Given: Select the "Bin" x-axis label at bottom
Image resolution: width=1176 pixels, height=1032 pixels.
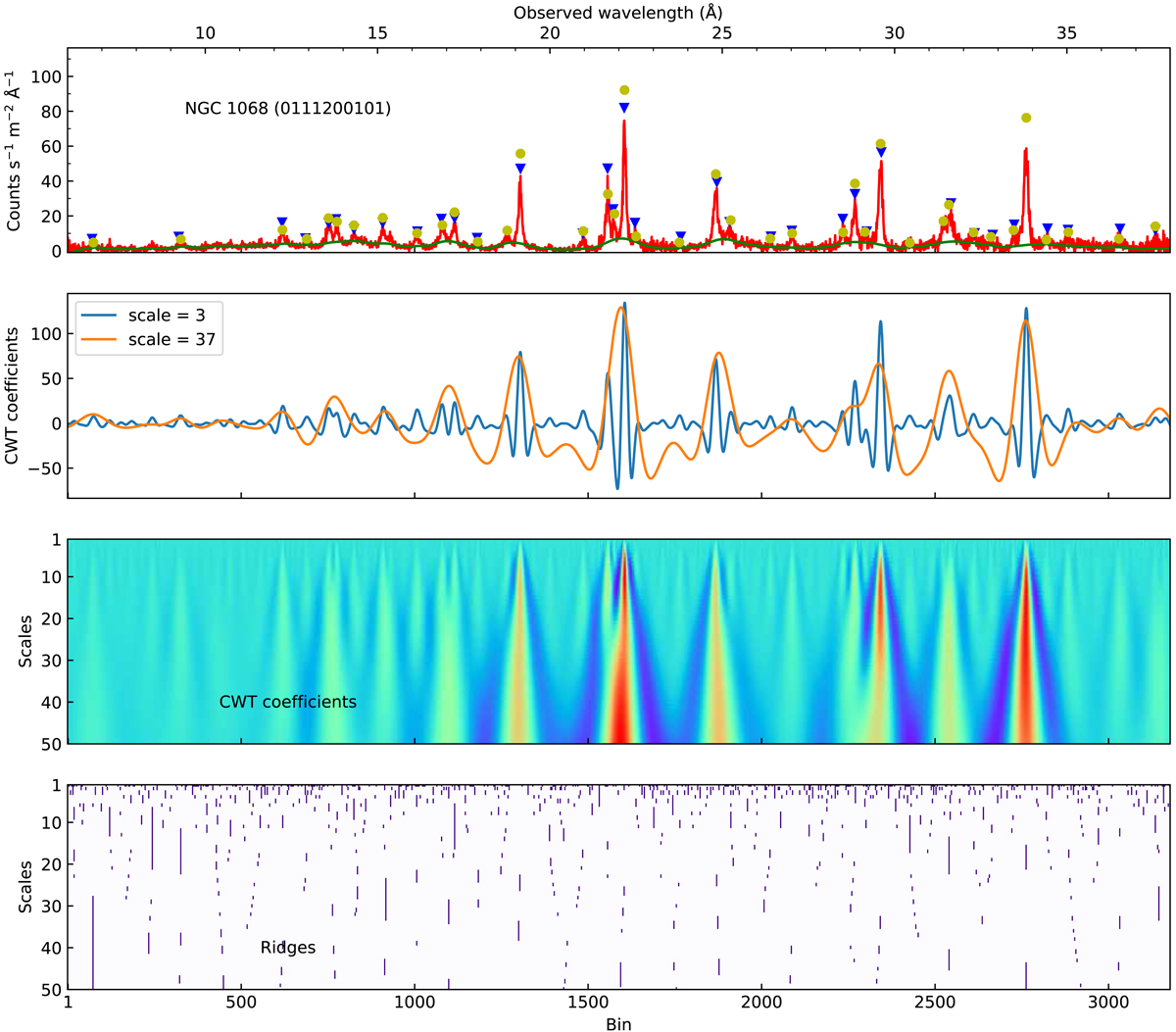Looking at the screenshot, I should 618,1023.
